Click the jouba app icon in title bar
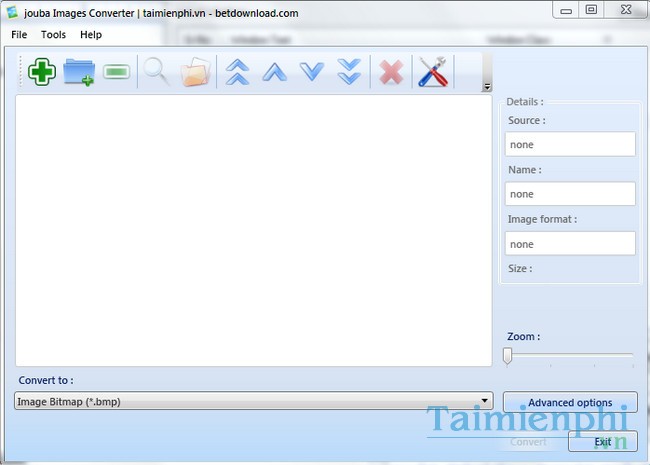The image size is (650, 465). (12, 12)
